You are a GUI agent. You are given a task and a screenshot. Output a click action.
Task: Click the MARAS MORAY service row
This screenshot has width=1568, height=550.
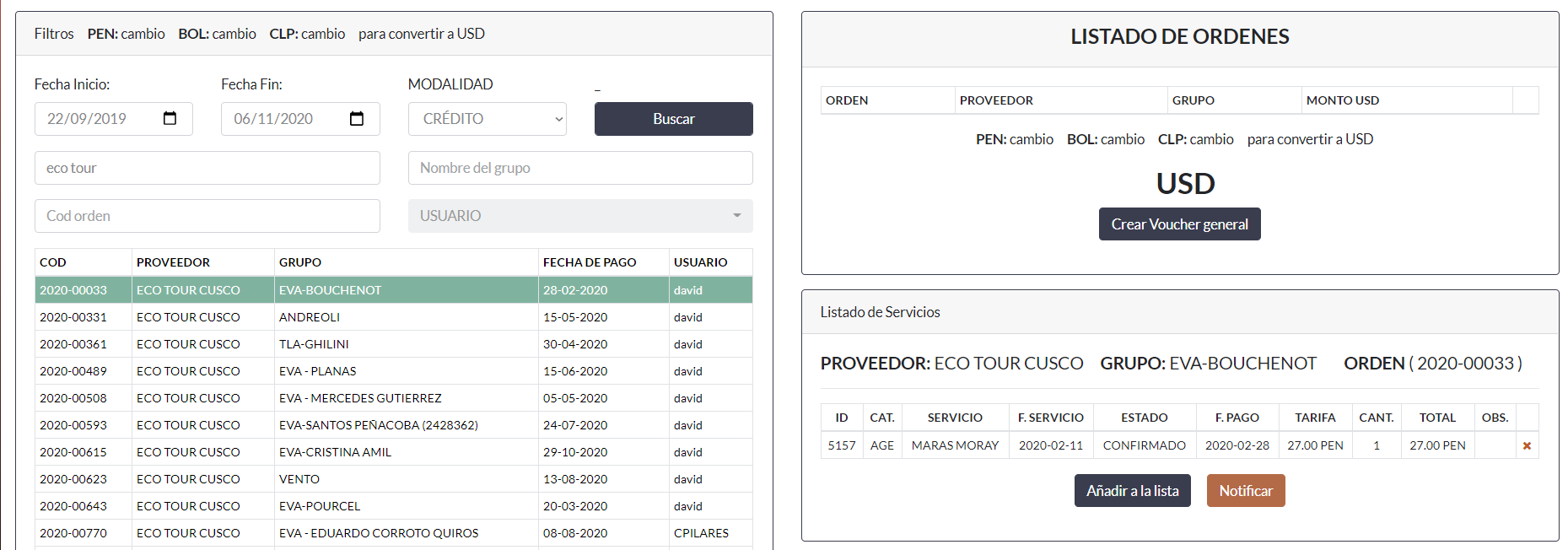click(x=955, y=445)
